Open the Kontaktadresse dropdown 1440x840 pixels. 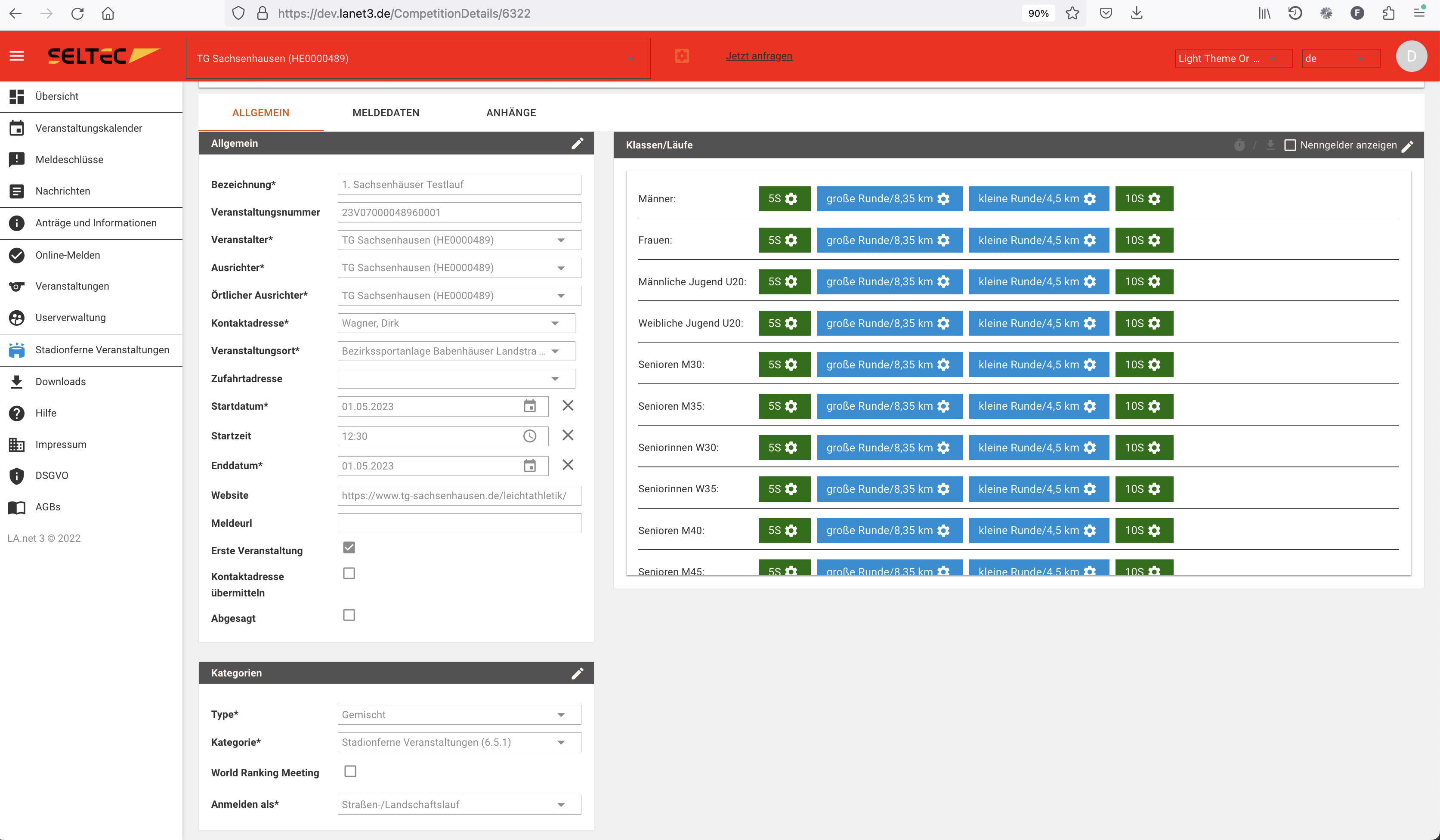click(456, 323)
